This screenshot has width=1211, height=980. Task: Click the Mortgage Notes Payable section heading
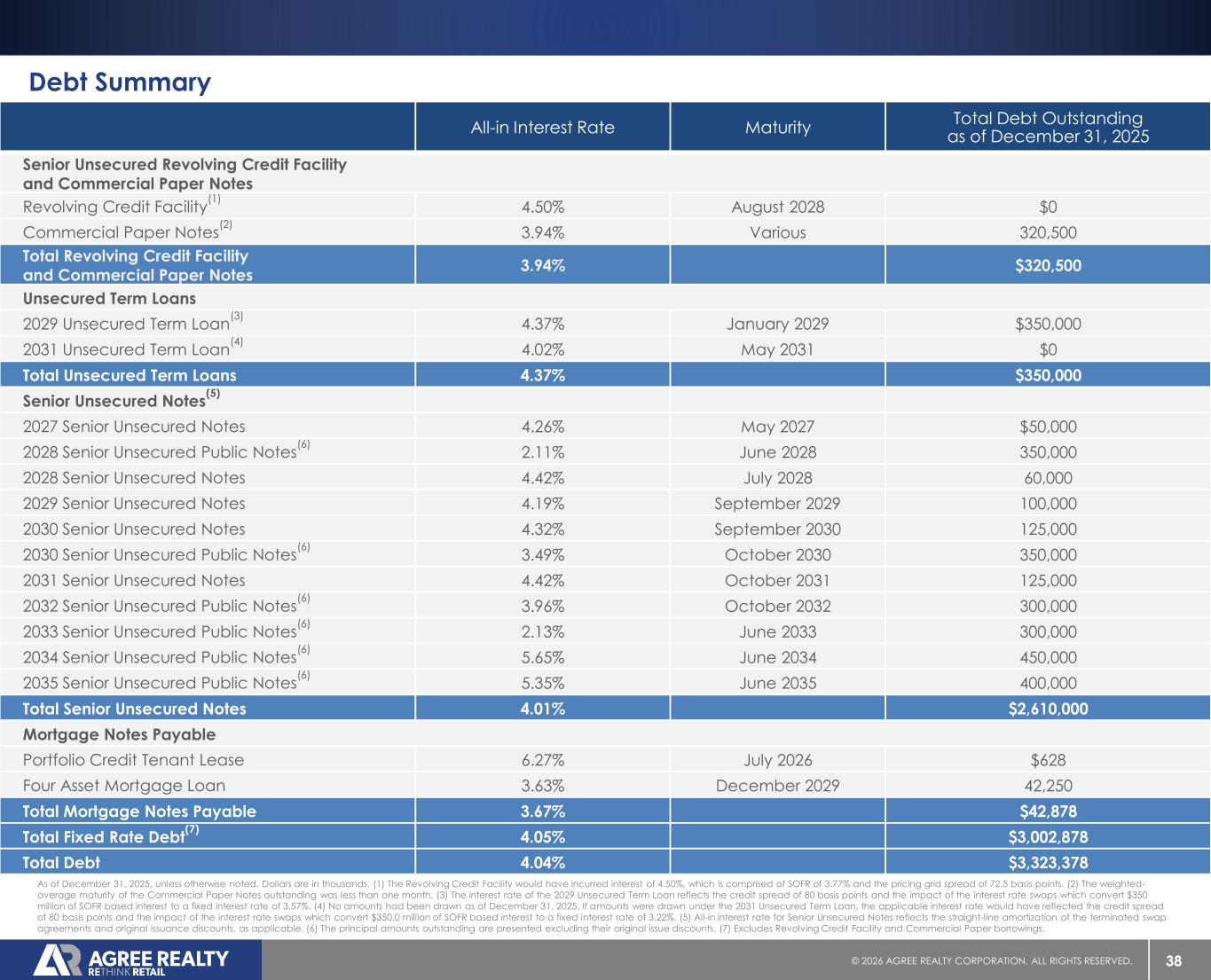tap(119, 734)
